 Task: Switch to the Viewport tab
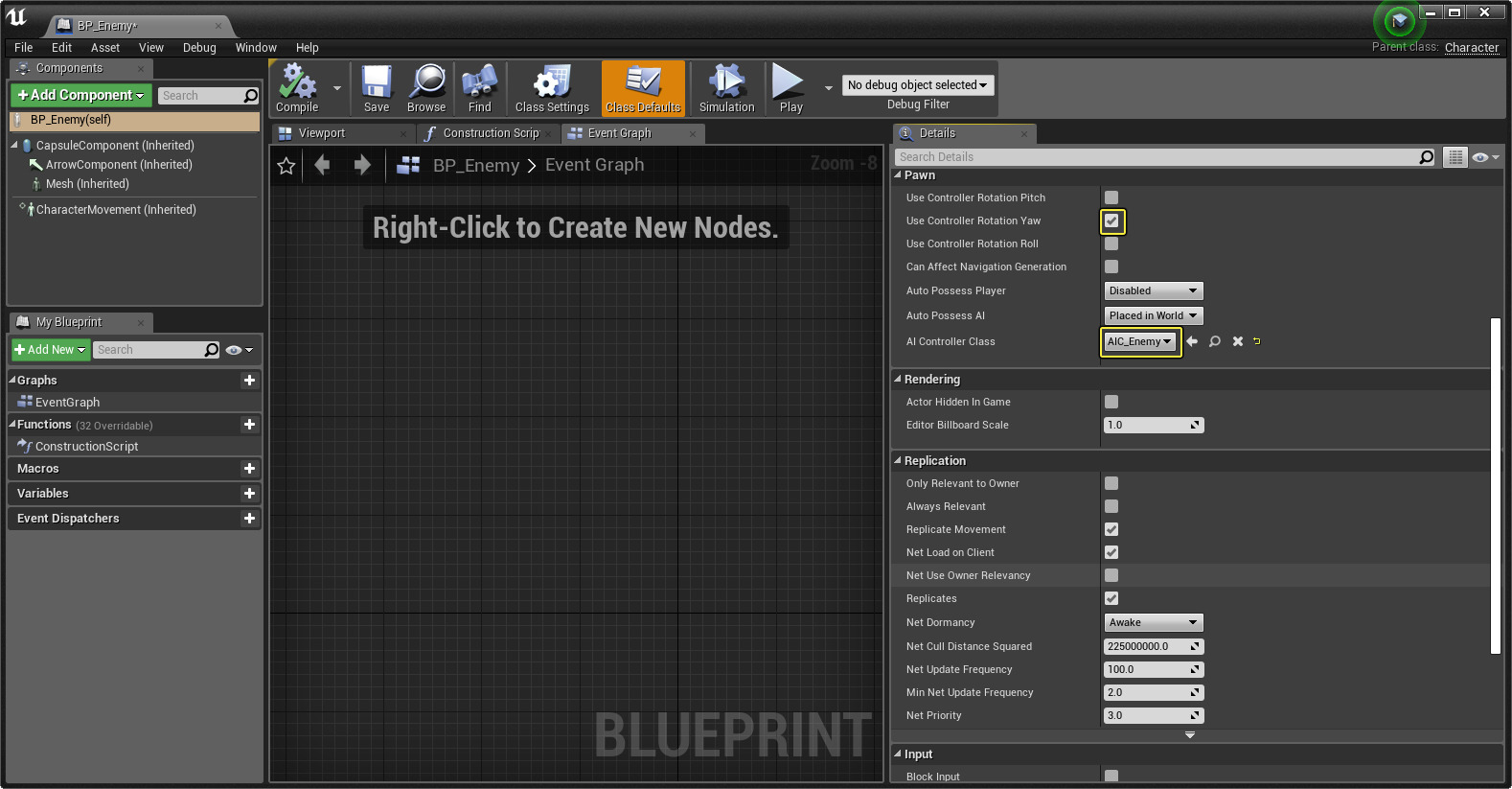tap(322, 133)
